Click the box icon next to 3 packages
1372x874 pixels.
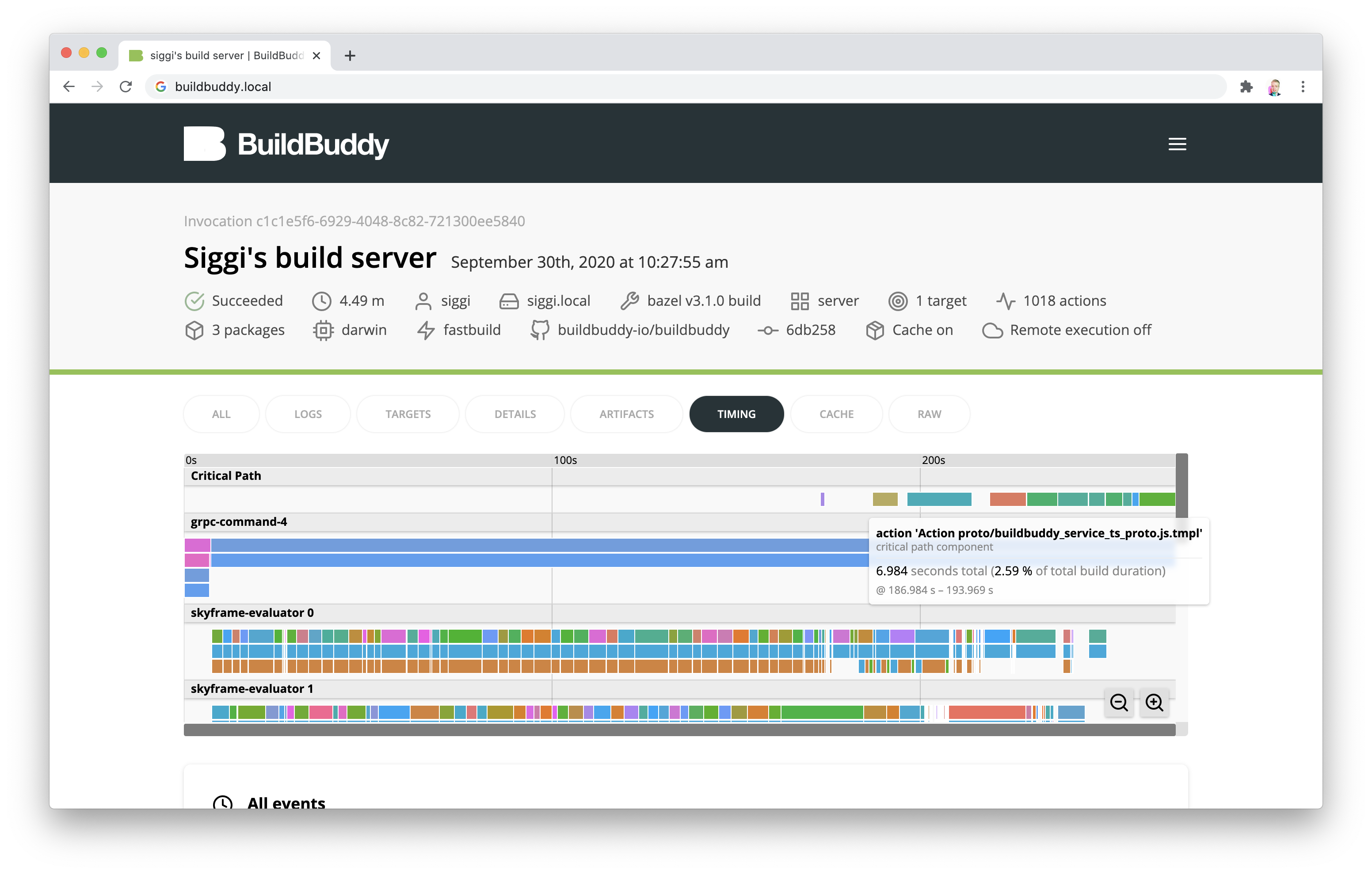pyautogui.click(x=194, y=331)
